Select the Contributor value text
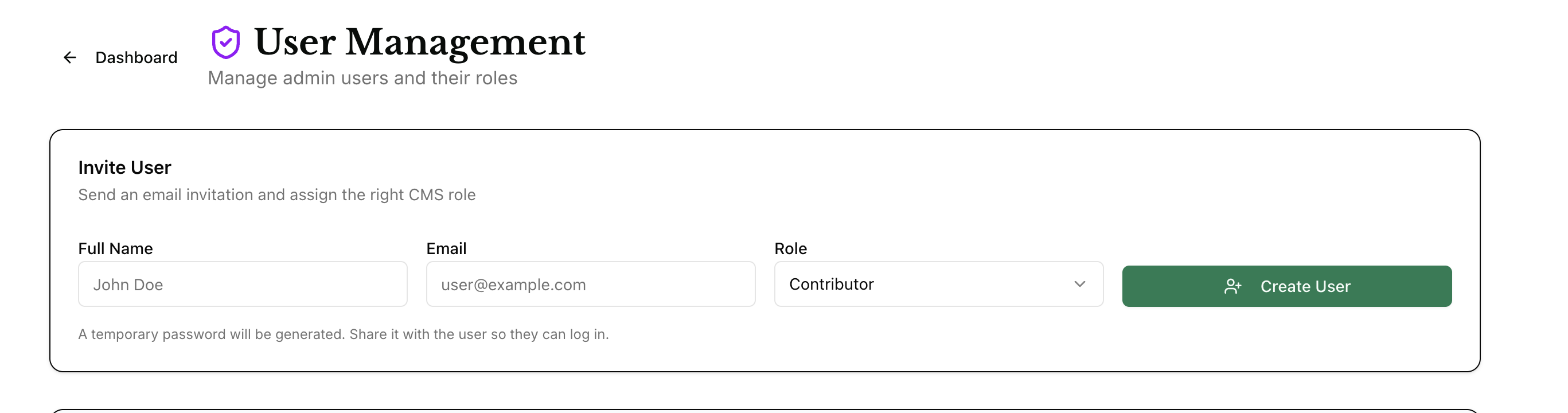 831,284
